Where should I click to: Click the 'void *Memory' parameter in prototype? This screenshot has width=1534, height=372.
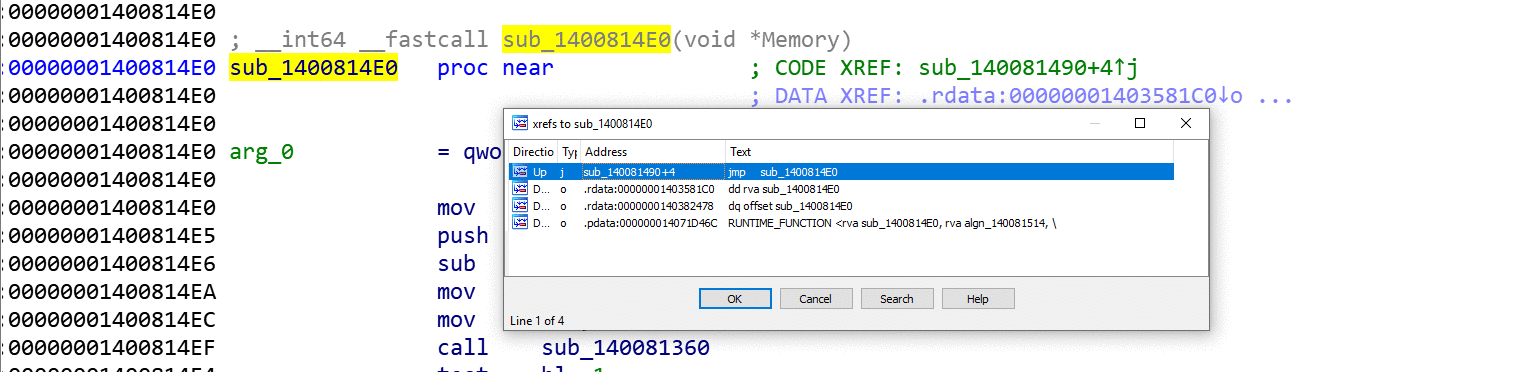point(762,40)
